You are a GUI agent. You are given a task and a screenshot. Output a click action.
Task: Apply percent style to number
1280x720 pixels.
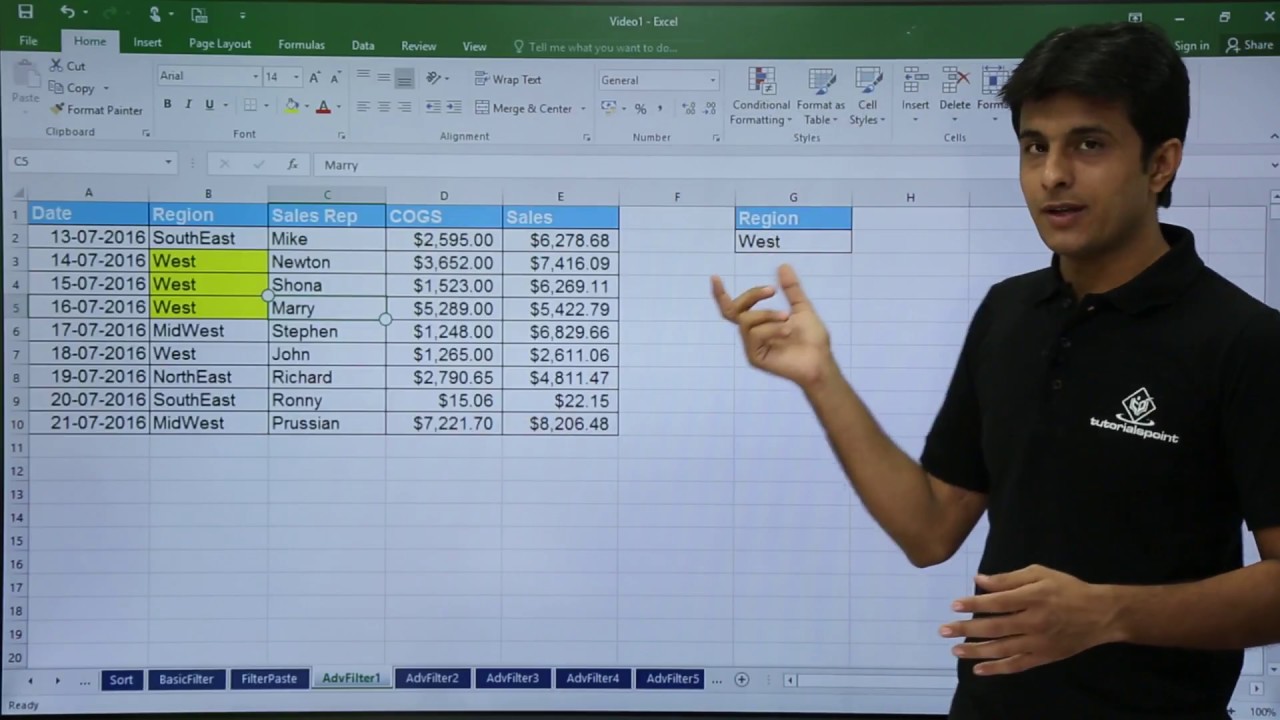pos(640,108)
